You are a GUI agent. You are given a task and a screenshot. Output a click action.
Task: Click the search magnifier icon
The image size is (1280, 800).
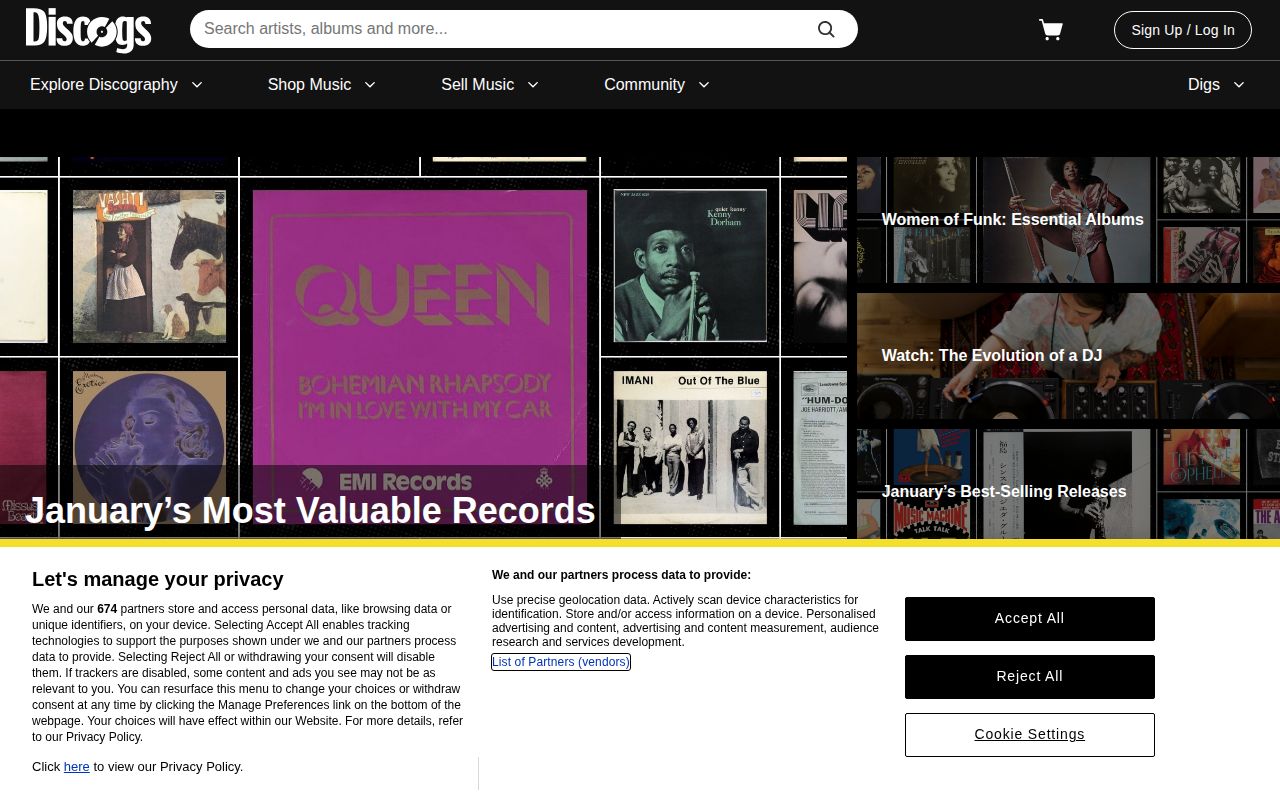tap(826, 28)
